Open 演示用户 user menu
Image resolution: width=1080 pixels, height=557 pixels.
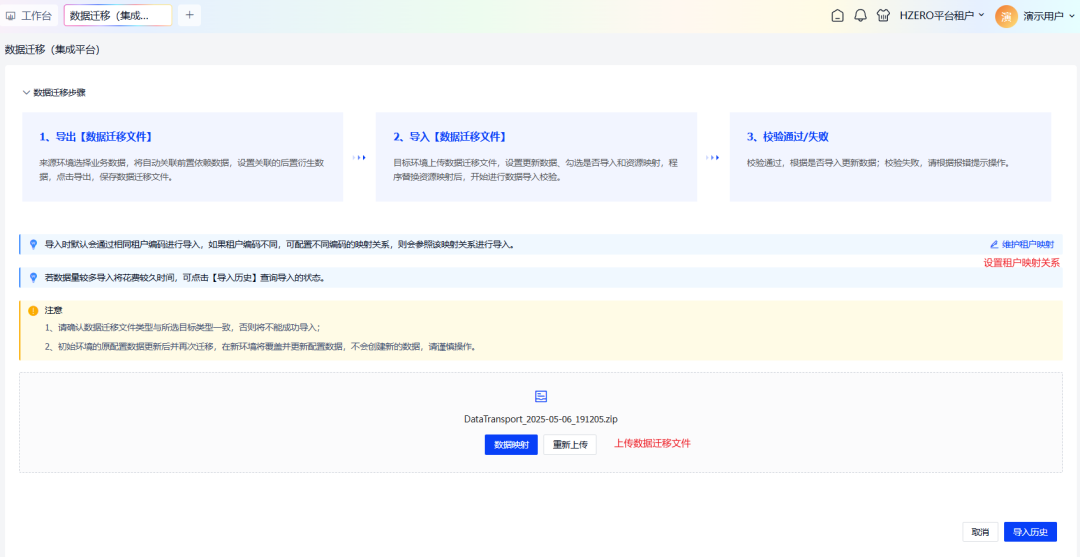point(1048,17)
